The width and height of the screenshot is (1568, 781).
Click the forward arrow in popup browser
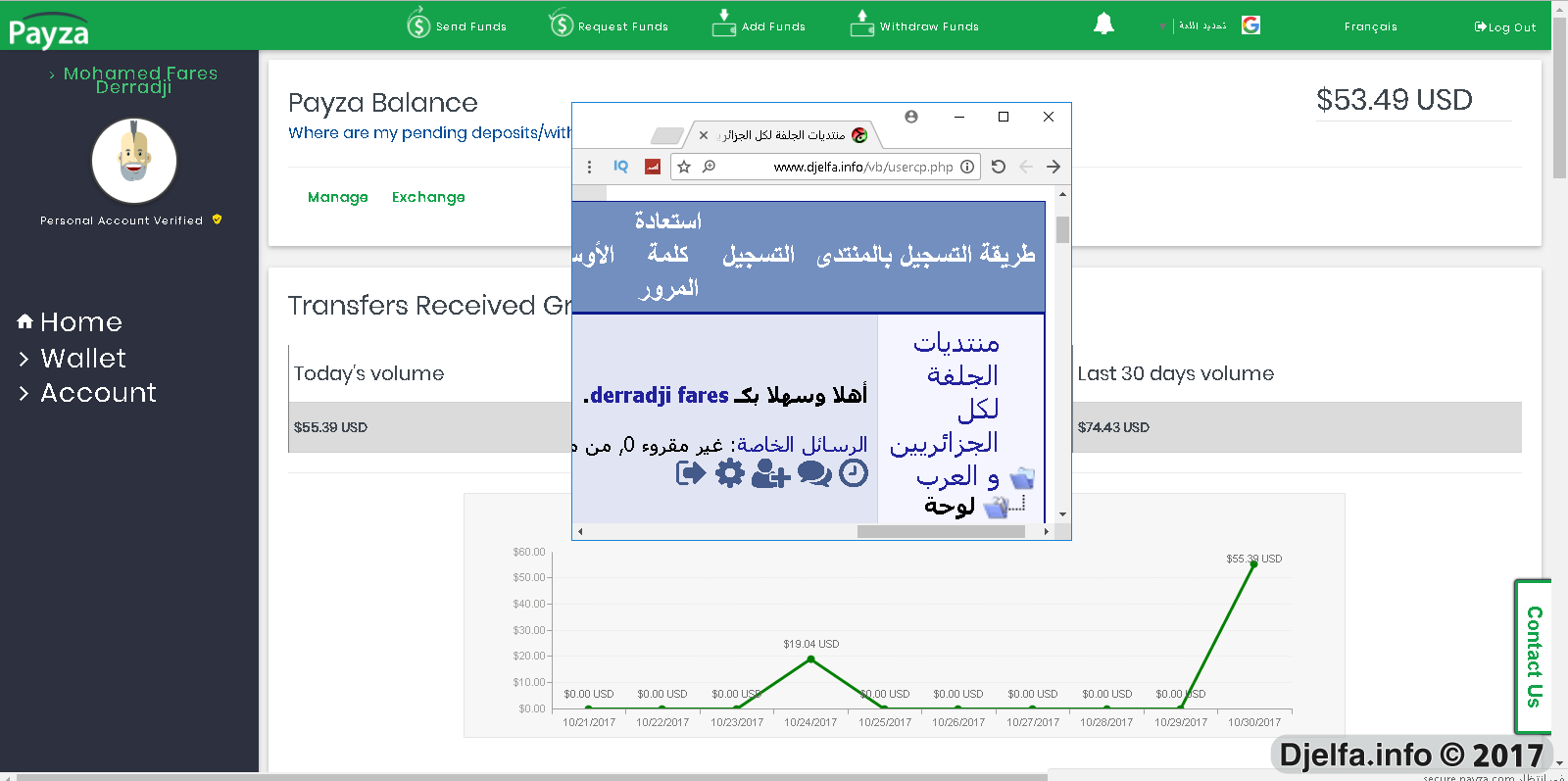coord(1053,167)
